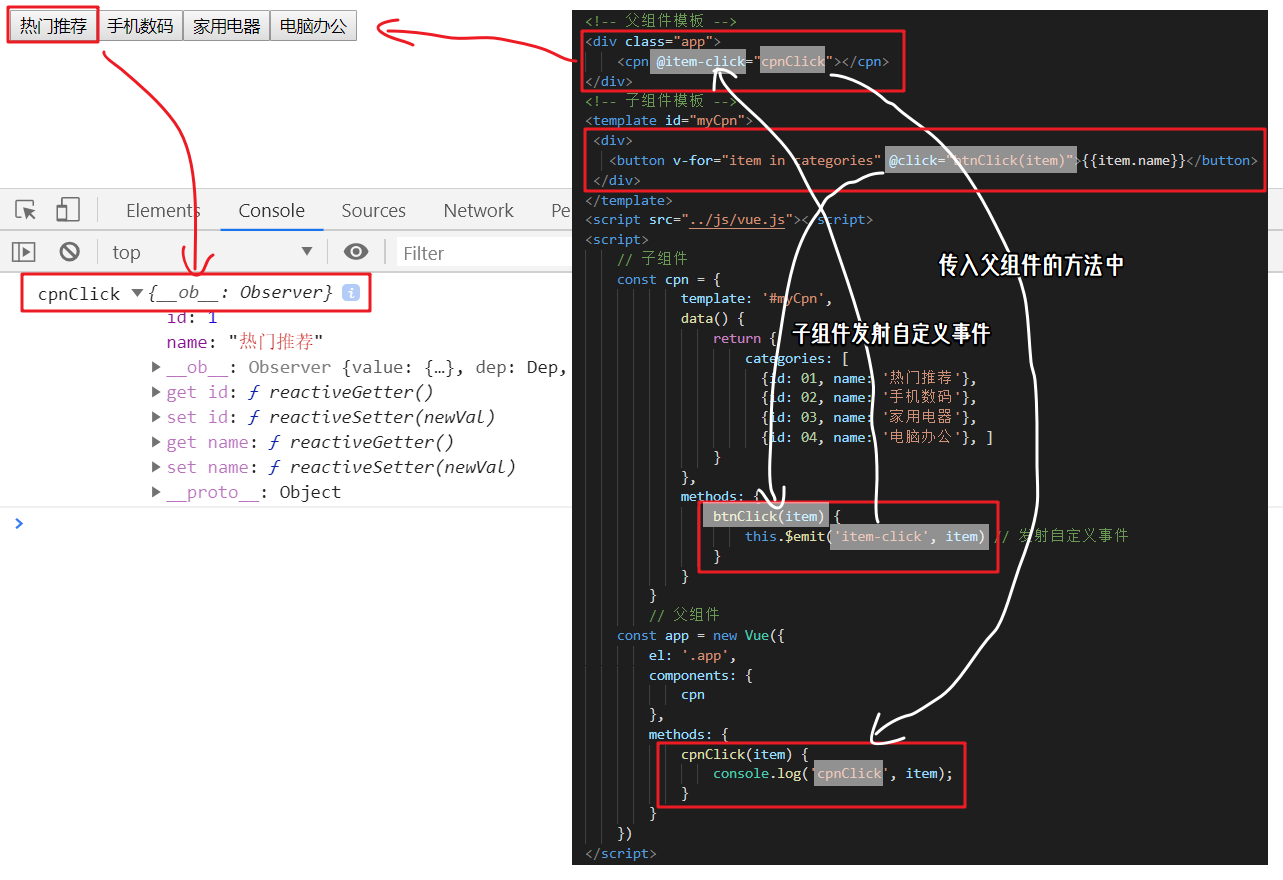Click the {__ob__: Observer} object preview
Screen dimensions: 1283x880
pyautogui.click(x=240, y=293)
